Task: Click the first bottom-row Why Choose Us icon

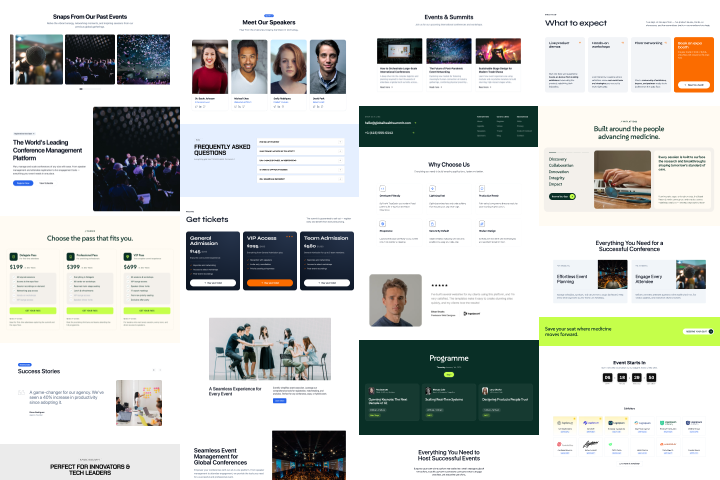Action: click(x=382, y=224)
